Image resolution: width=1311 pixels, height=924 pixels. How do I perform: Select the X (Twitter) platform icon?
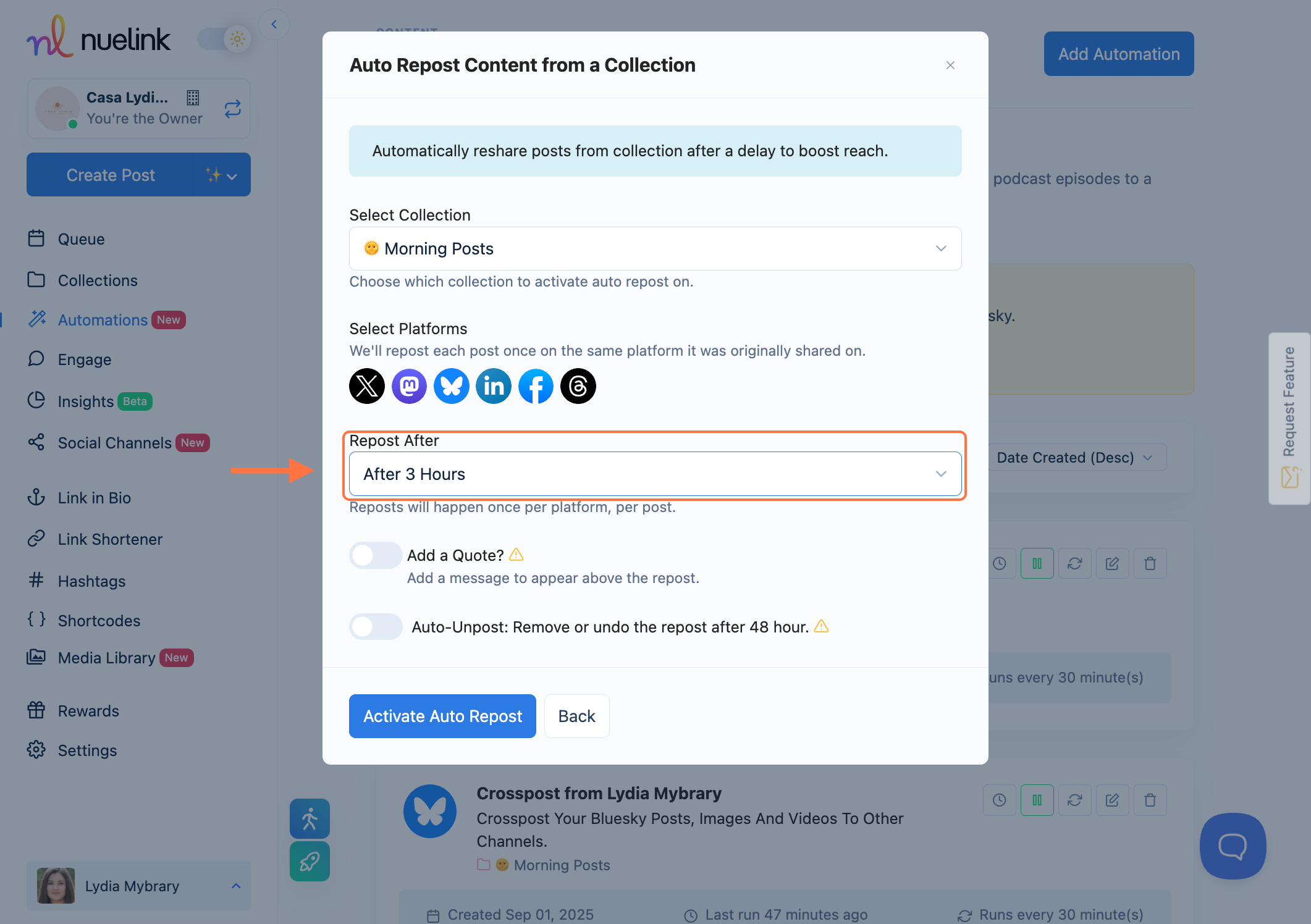pyautogui.click(x=367, y=387)
